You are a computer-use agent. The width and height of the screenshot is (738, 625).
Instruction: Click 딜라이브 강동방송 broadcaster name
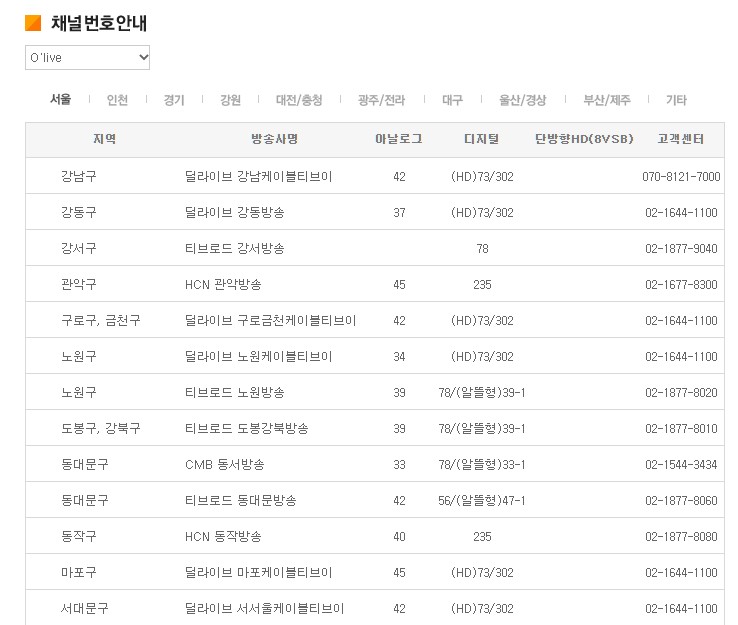pyautogui.click(x=234, y=212)
